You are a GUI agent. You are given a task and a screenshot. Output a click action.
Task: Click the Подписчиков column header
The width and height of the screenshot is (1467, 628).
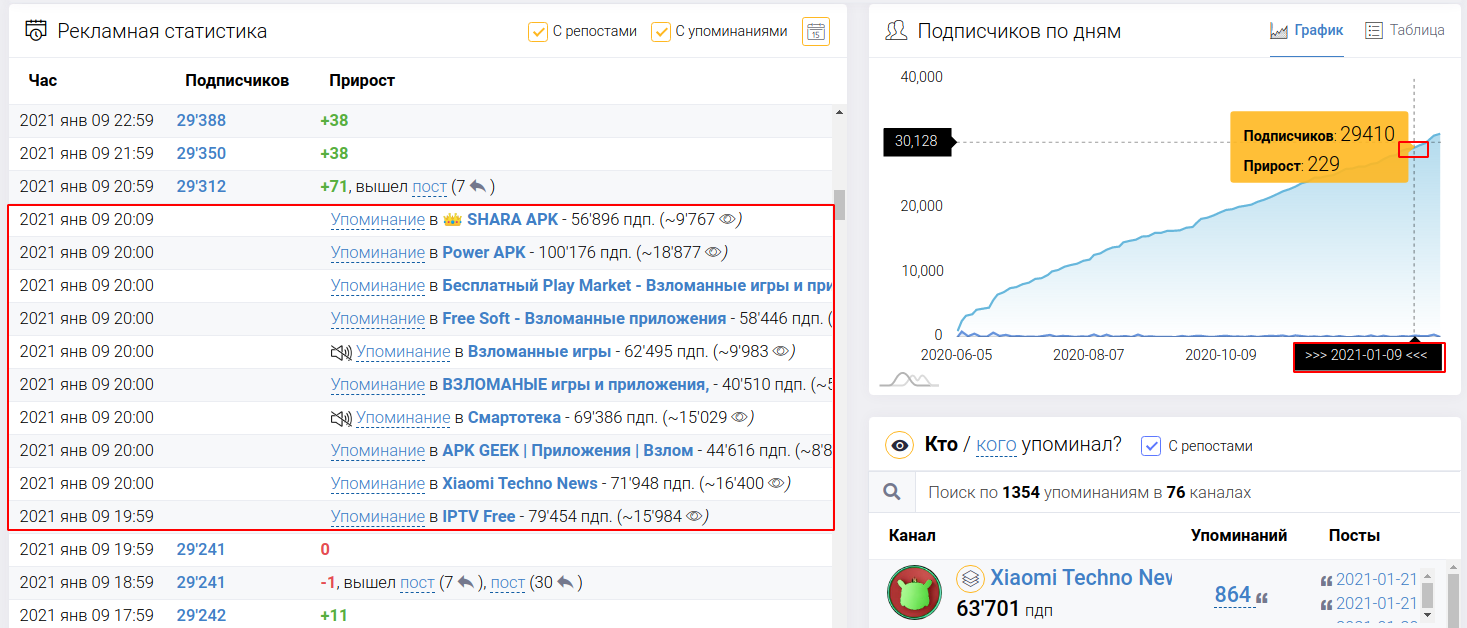coord(237,80)
